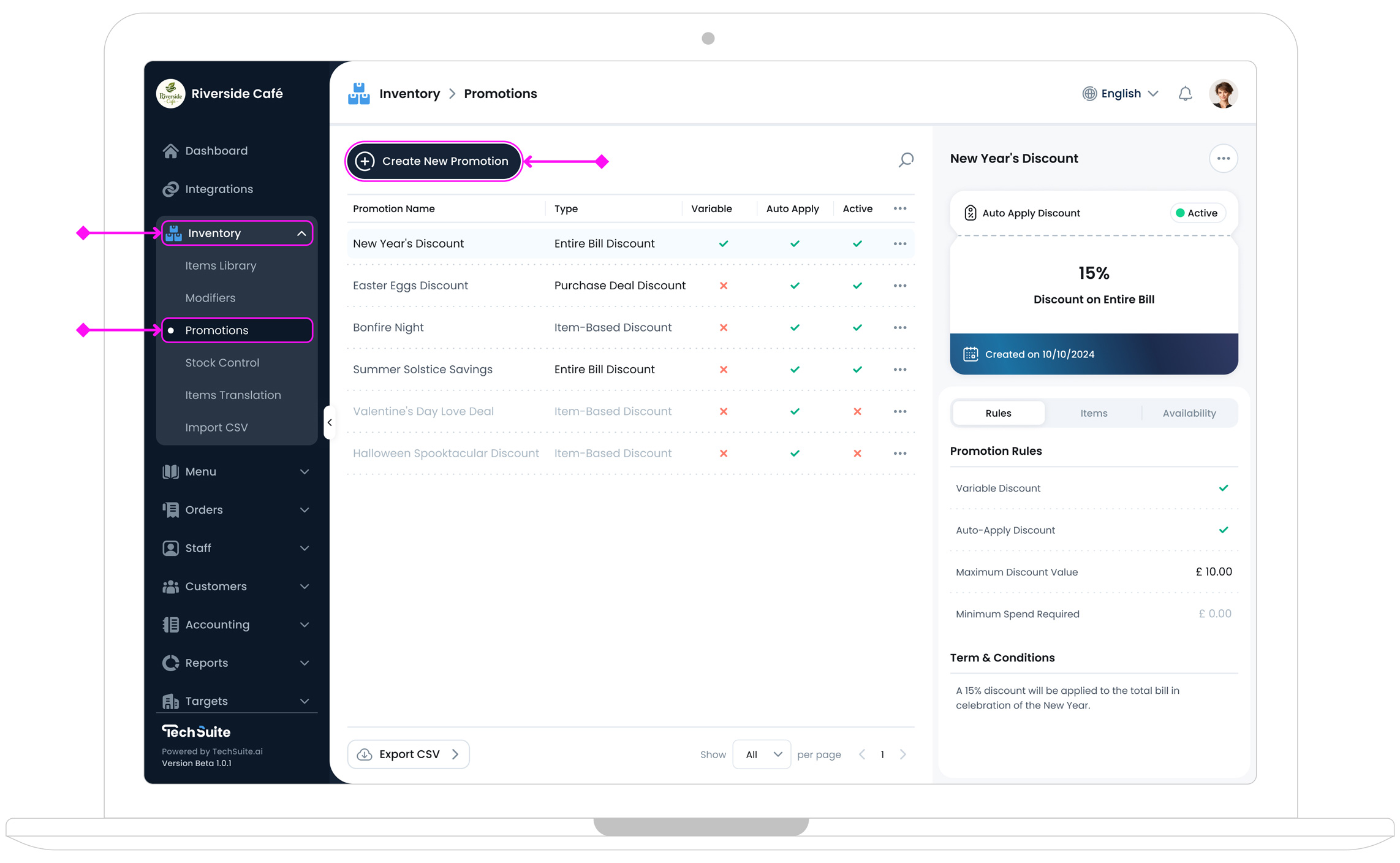Expand the Reports section in the sidebar
This screenshot has width=1400, height=863.
[305, 663]
